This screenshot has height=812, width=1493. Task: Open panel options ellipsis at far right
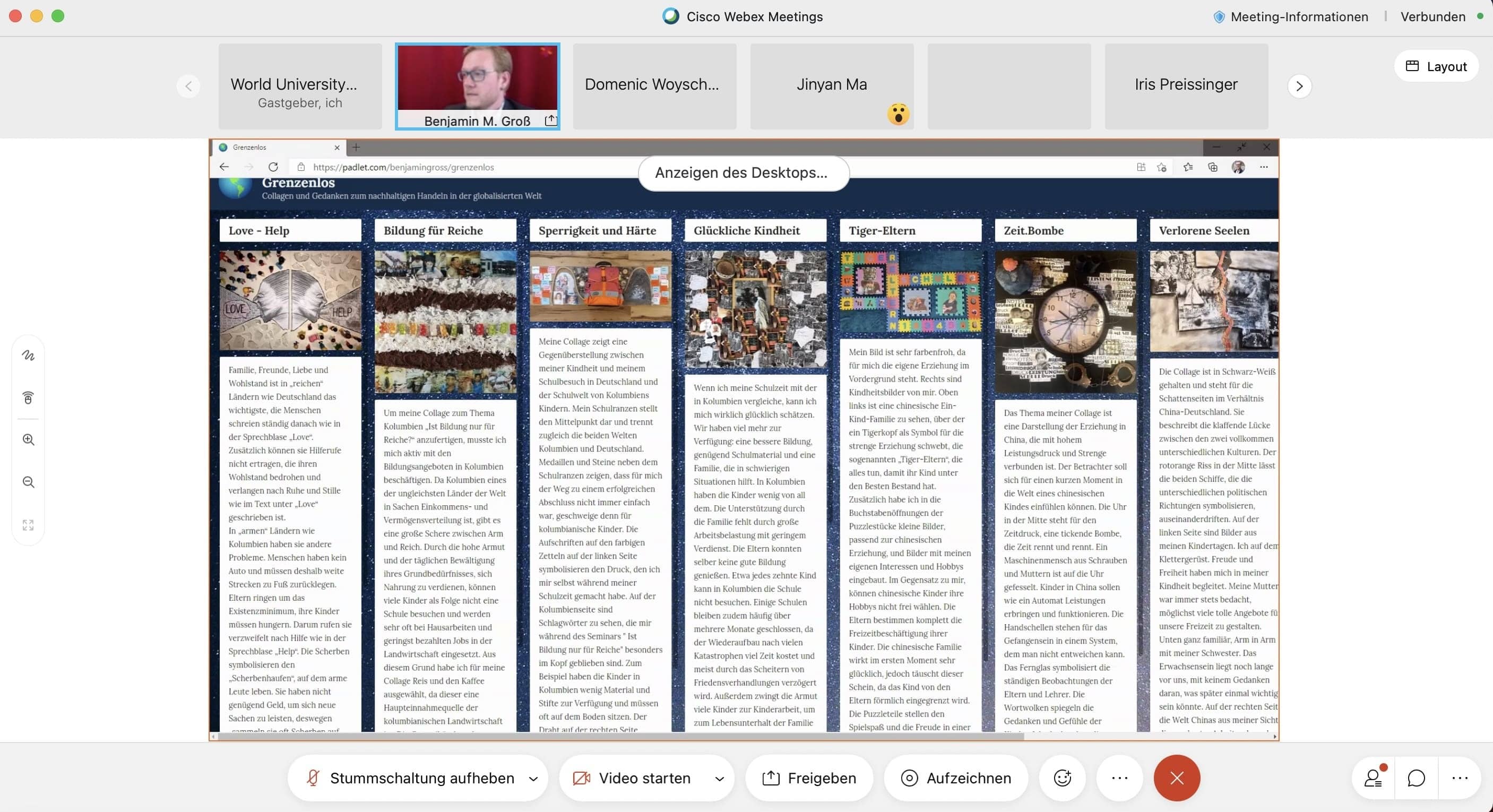(1460, 778)
